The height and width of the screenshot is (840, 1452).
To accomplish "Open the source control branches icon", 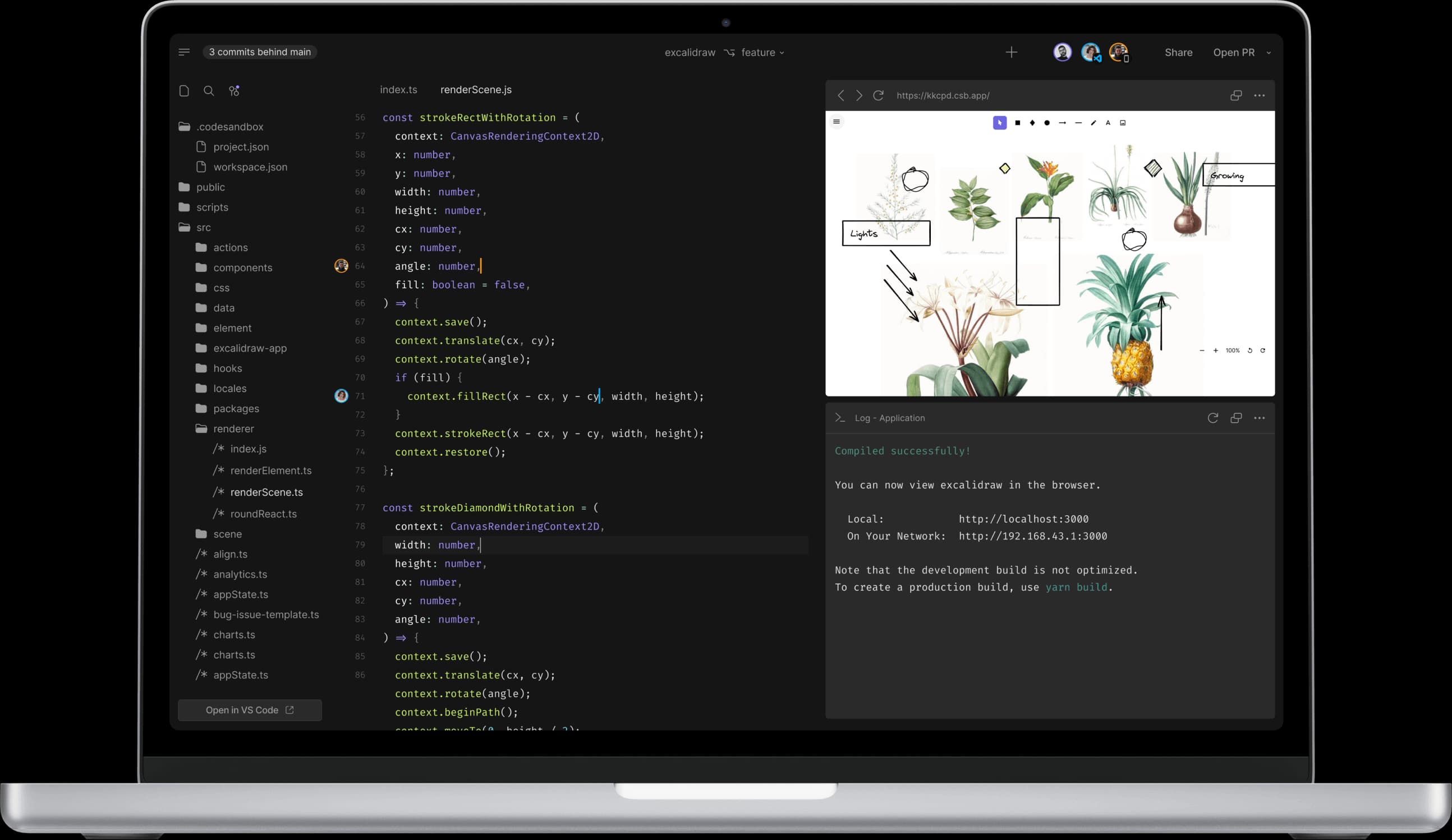I will pyautogui.click(x=234, y=91).
